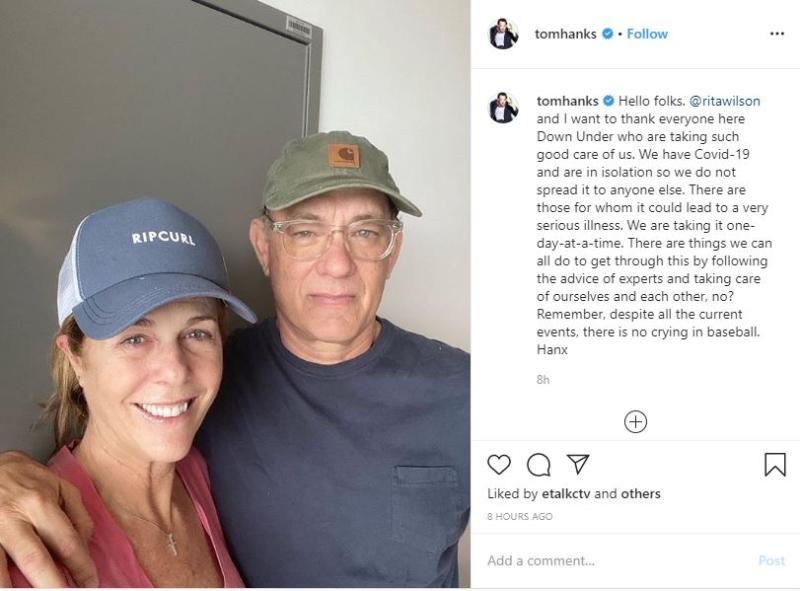
Task: Show the others who liked this post
Action: [x=640, y=494]
